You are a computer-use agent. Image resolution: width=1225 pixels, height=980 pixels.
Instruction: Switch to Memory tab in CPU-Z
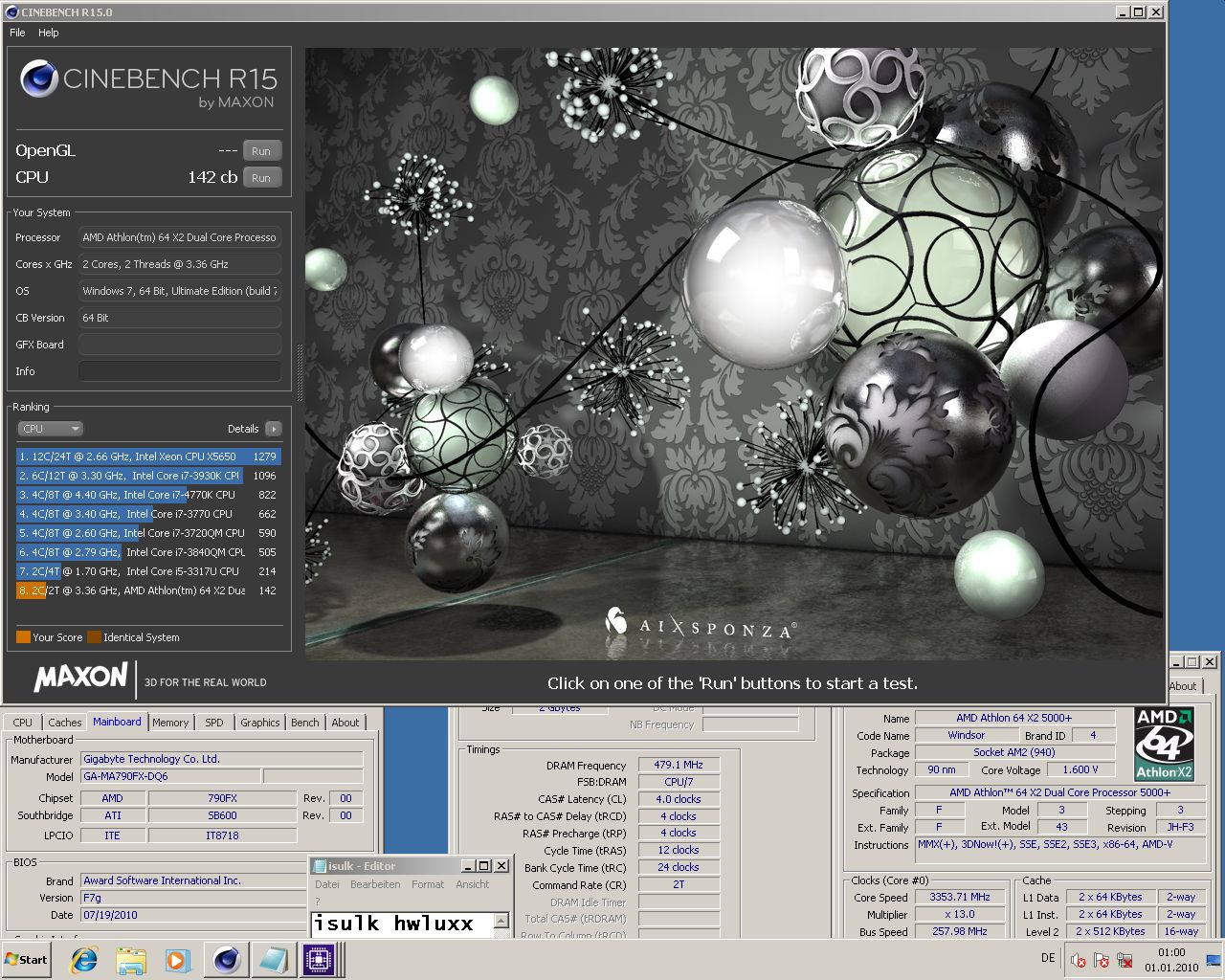click(x=170, y=723)
